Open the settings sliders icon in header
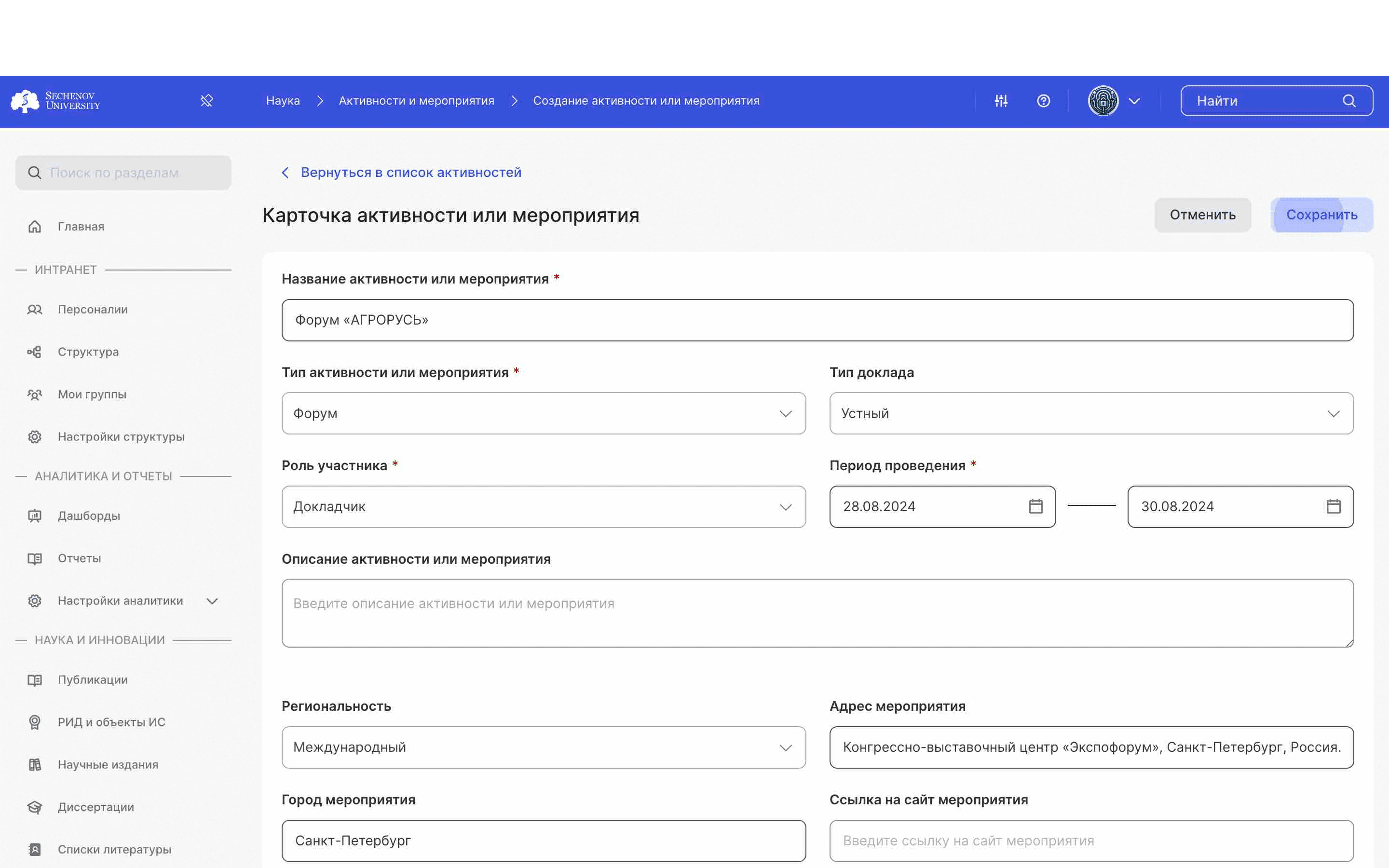1389x868 pixels. point(1001,101)
